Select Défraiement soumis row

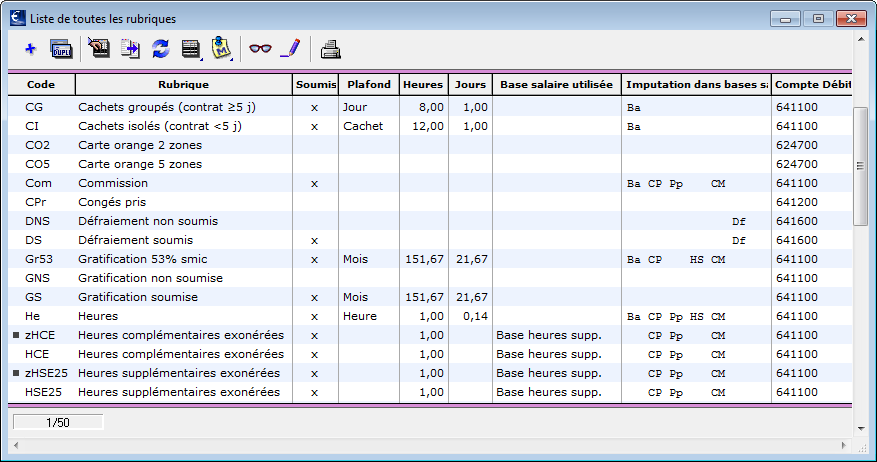pyautogui.click(x=430, y=240)
